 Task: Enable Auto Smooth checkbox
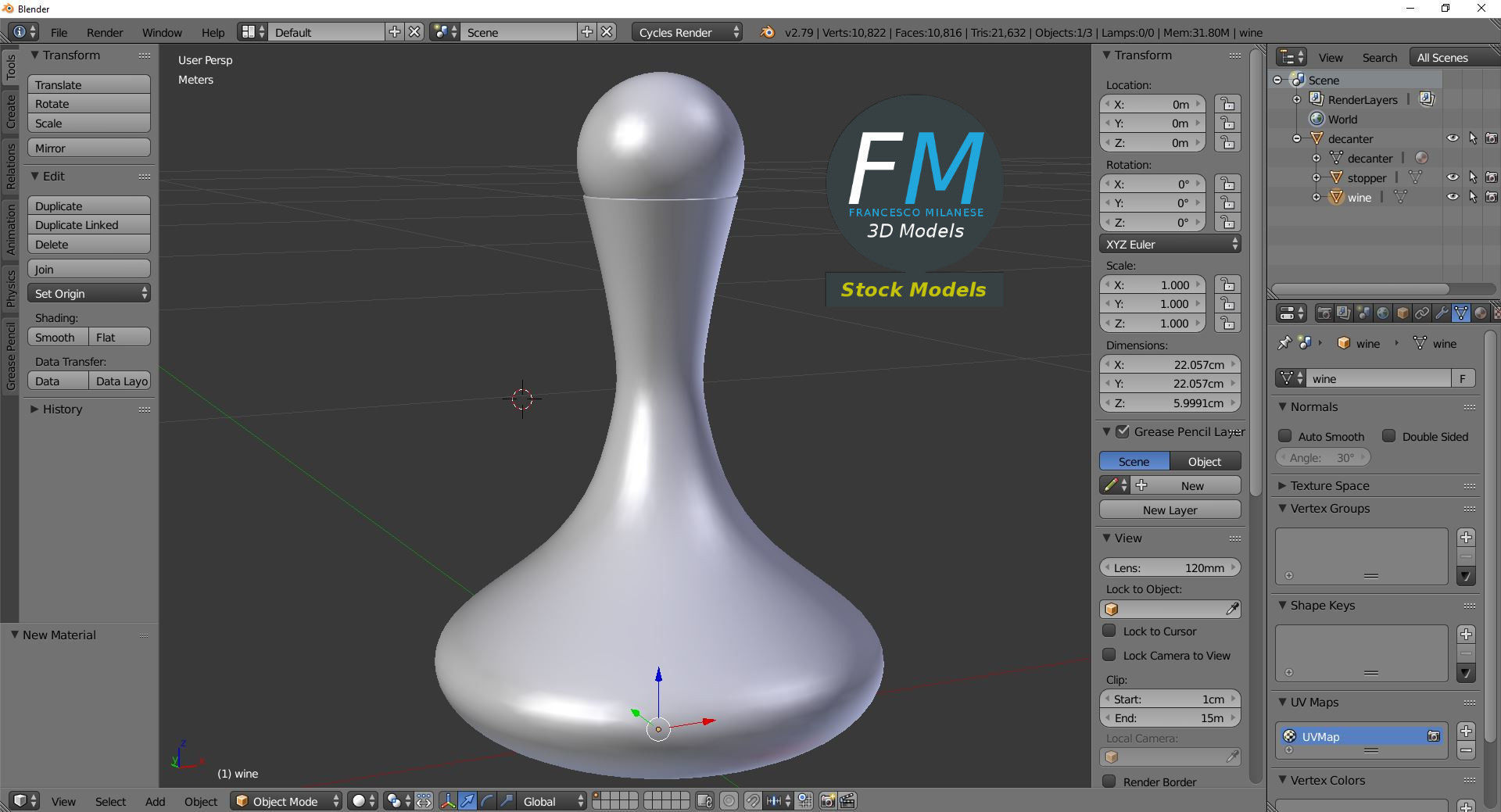[x=1284, y=436]
